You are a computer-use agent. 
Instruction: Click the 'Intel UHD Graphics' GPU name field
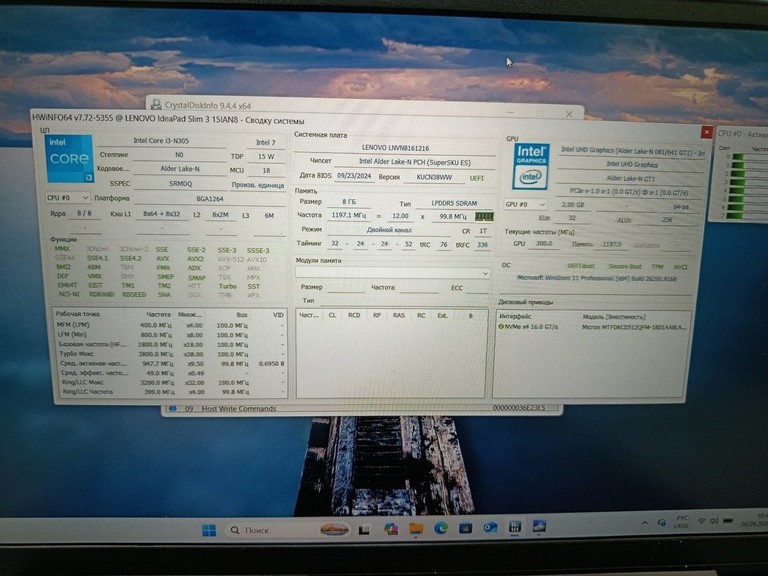[x=632, y=164]
